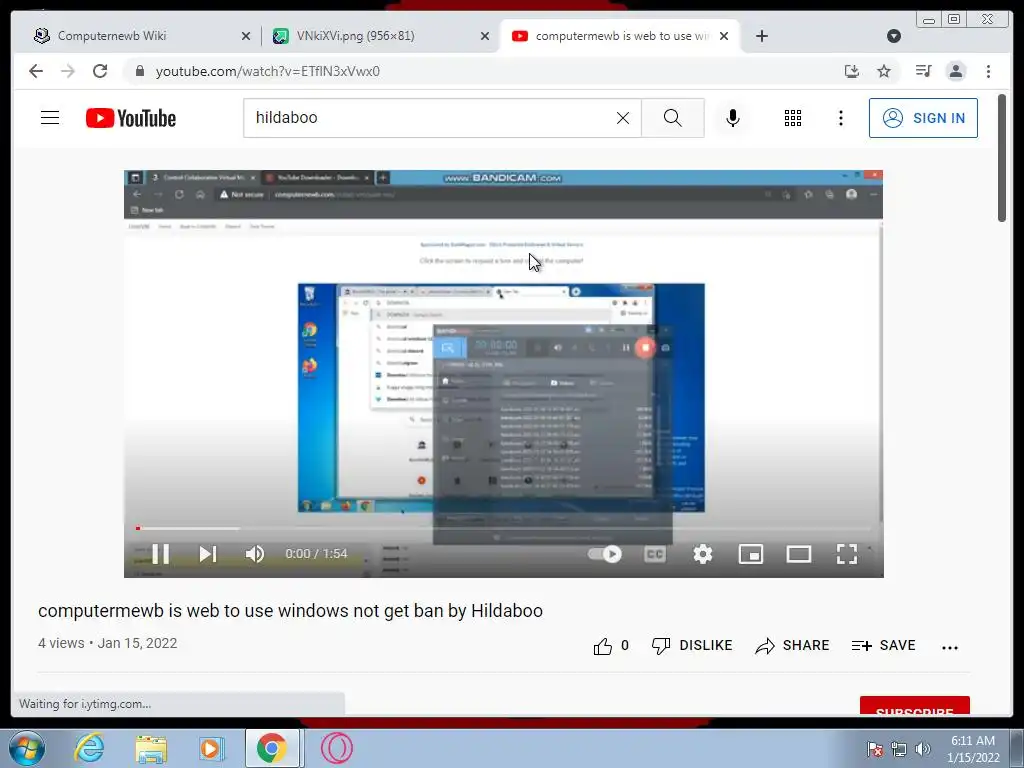Open the player settings gear
Screen dimensions: 1024x768
(703, 554)
